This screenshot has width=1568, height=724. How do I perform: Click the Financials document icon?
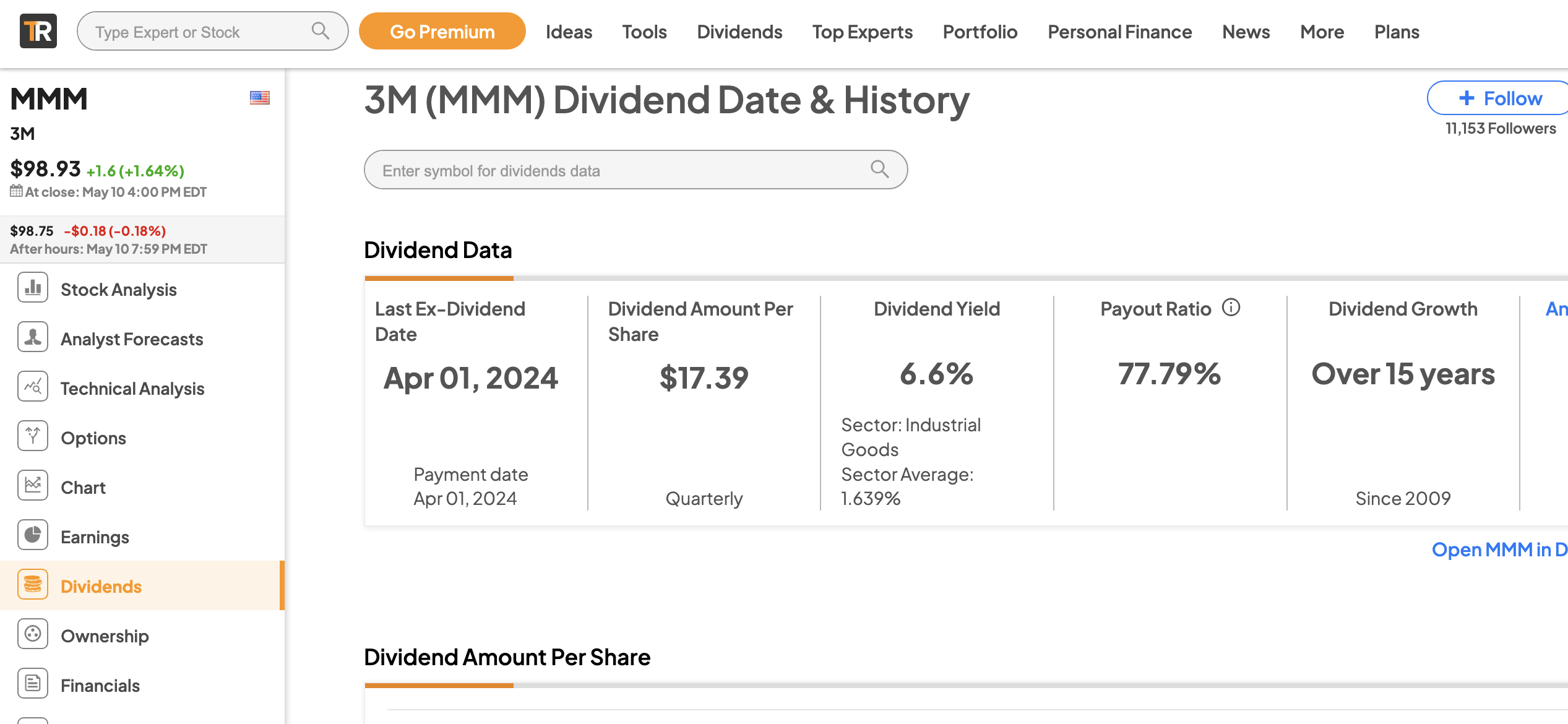(33, 684)
